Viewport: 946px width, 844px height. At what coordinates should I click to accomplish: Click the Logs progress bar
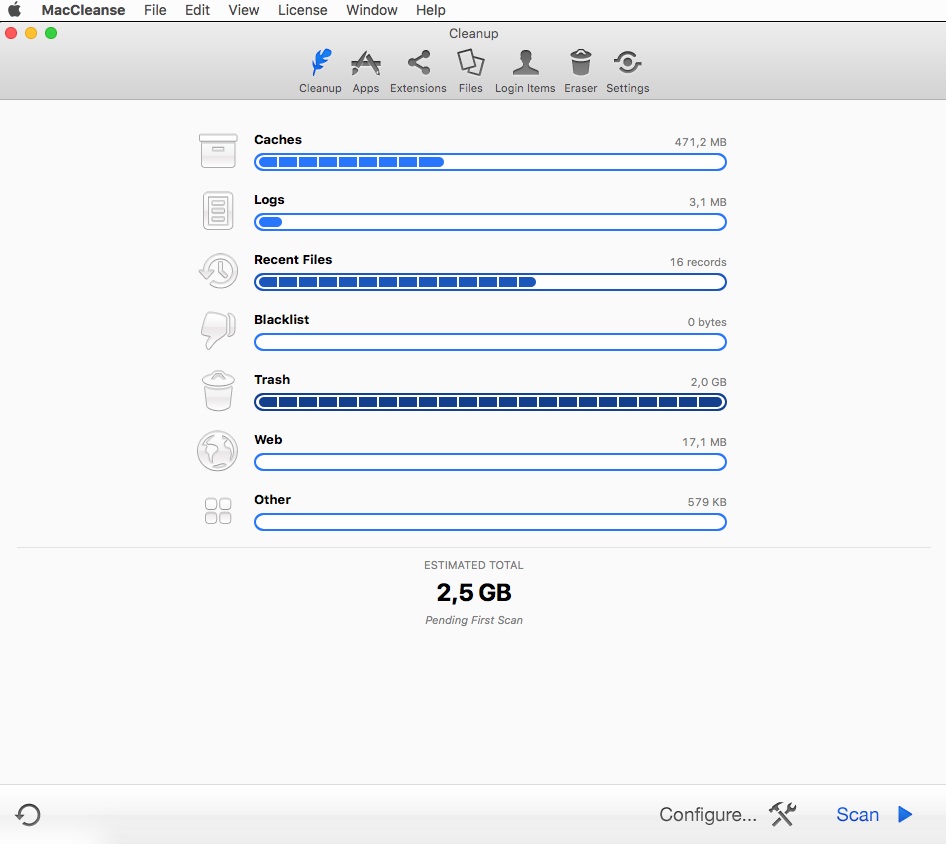click(x=490, y=222)
